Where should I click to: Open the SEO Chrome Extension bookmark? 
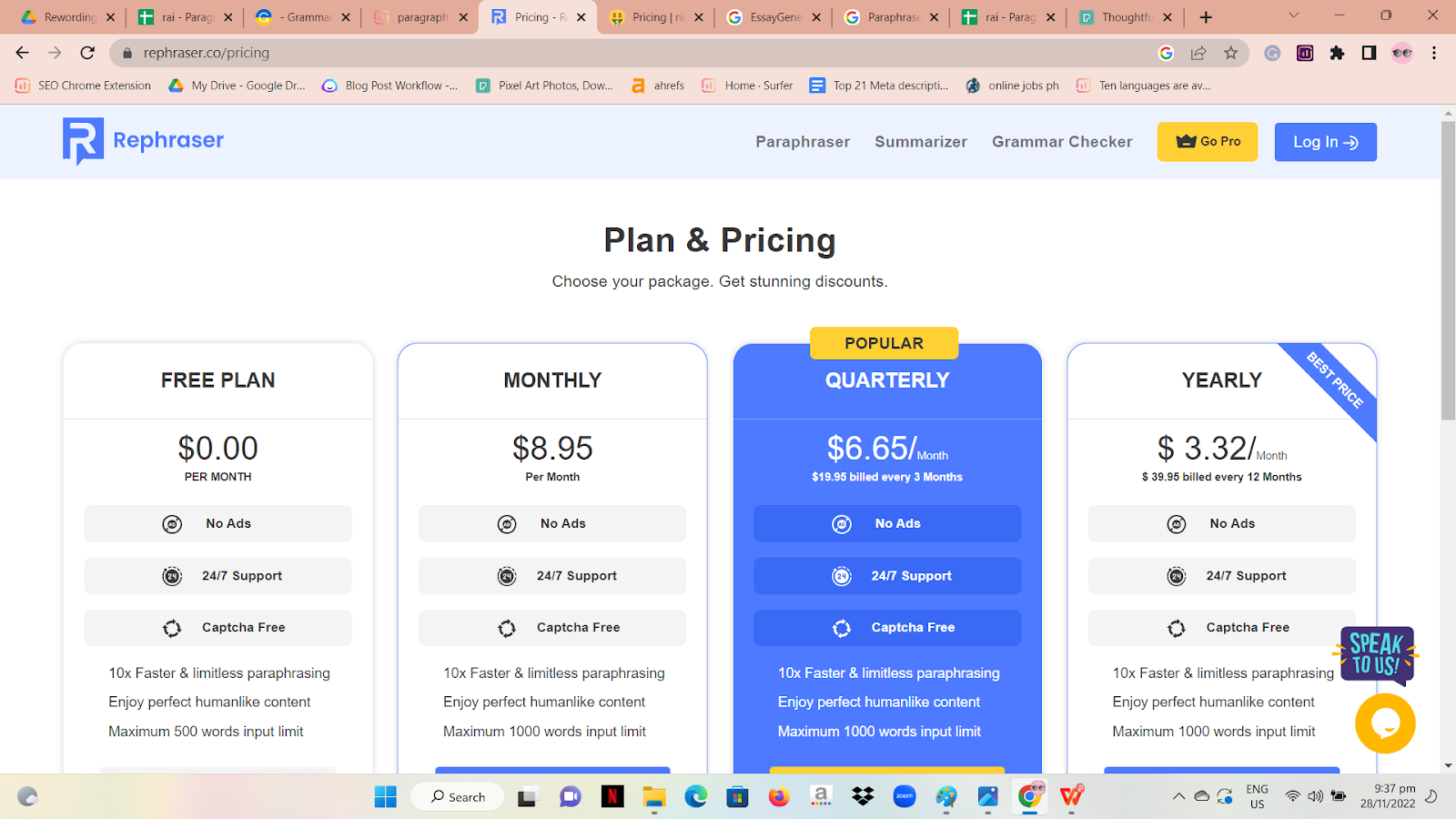pyautogui.click(x=84, y=86)
